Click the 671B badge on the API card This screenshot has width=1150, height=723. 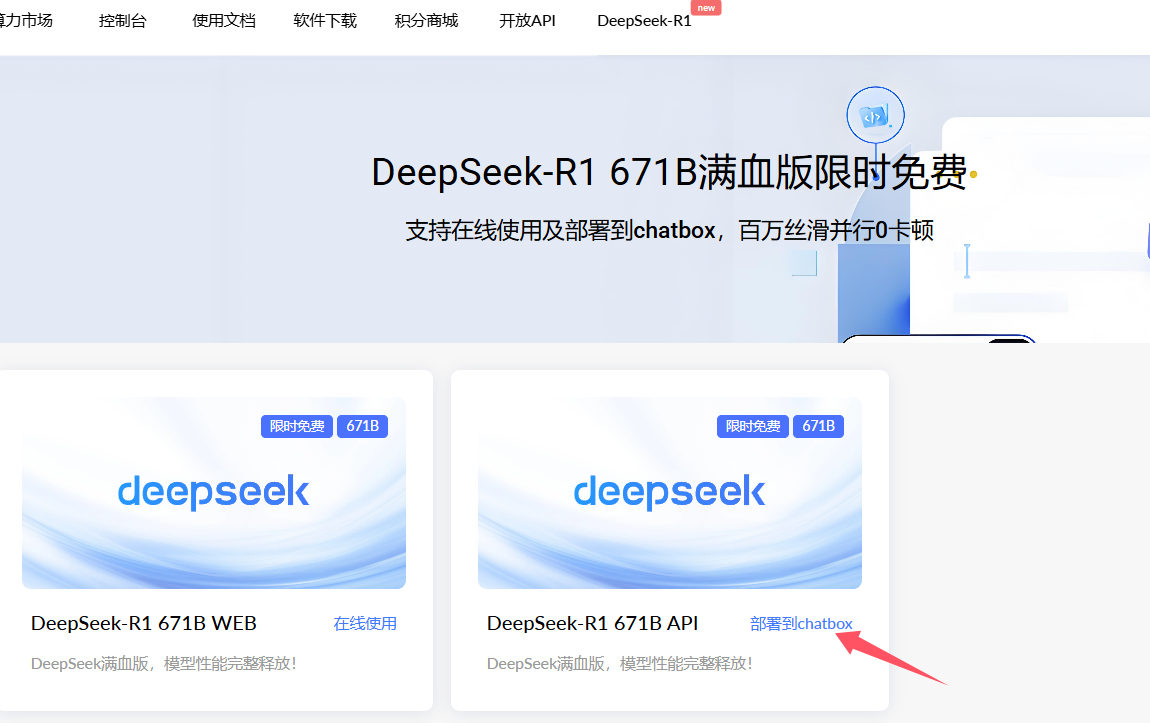point(818,426)
